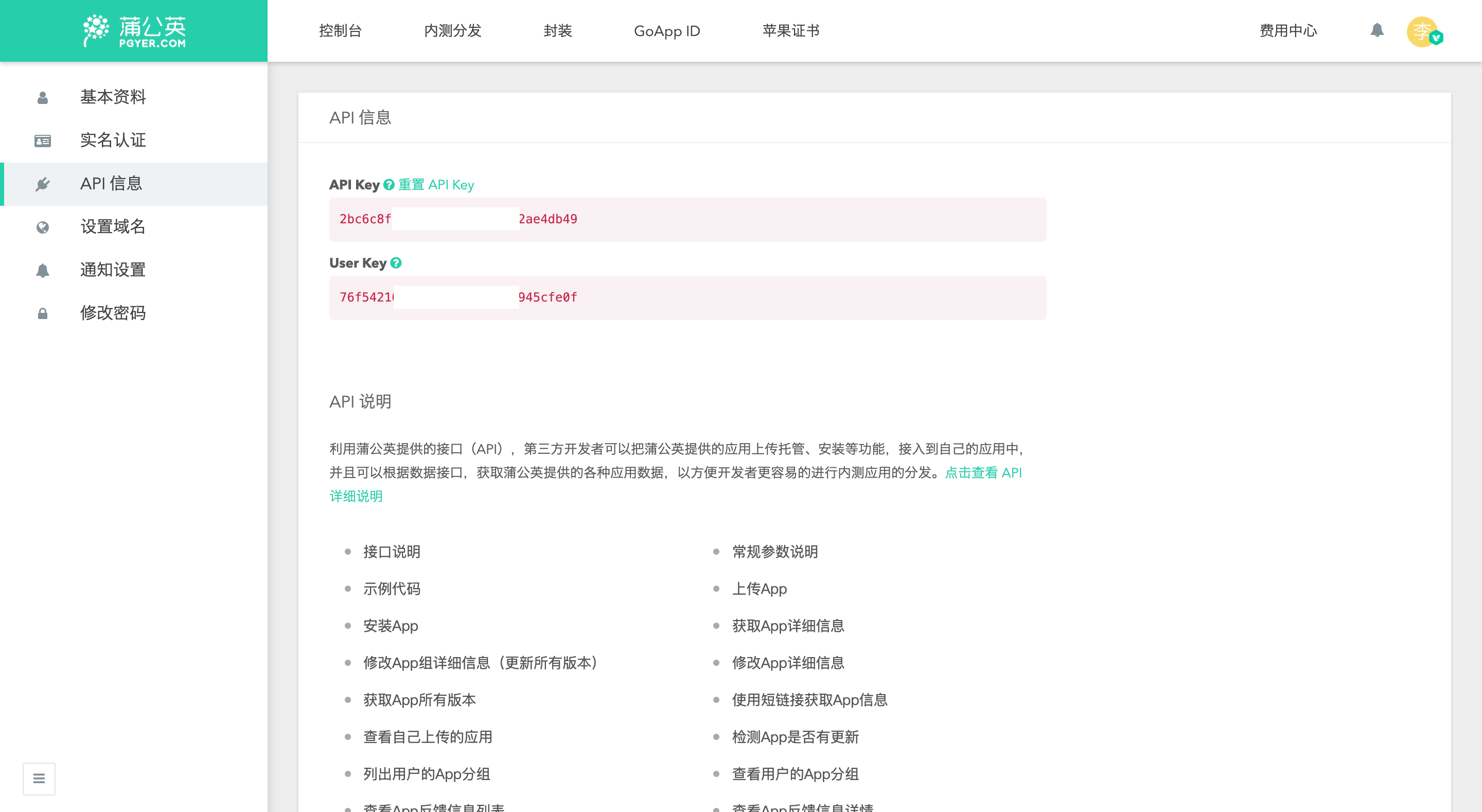Select 基本资料 in the sidebar
This screenshot has width=1482, height=812.
tap(133, 97)
